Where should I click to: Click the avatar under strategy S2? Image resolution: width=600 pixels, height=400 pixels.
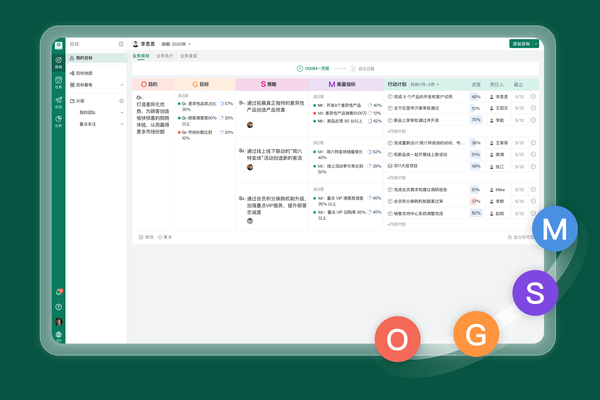pos(250,167)
